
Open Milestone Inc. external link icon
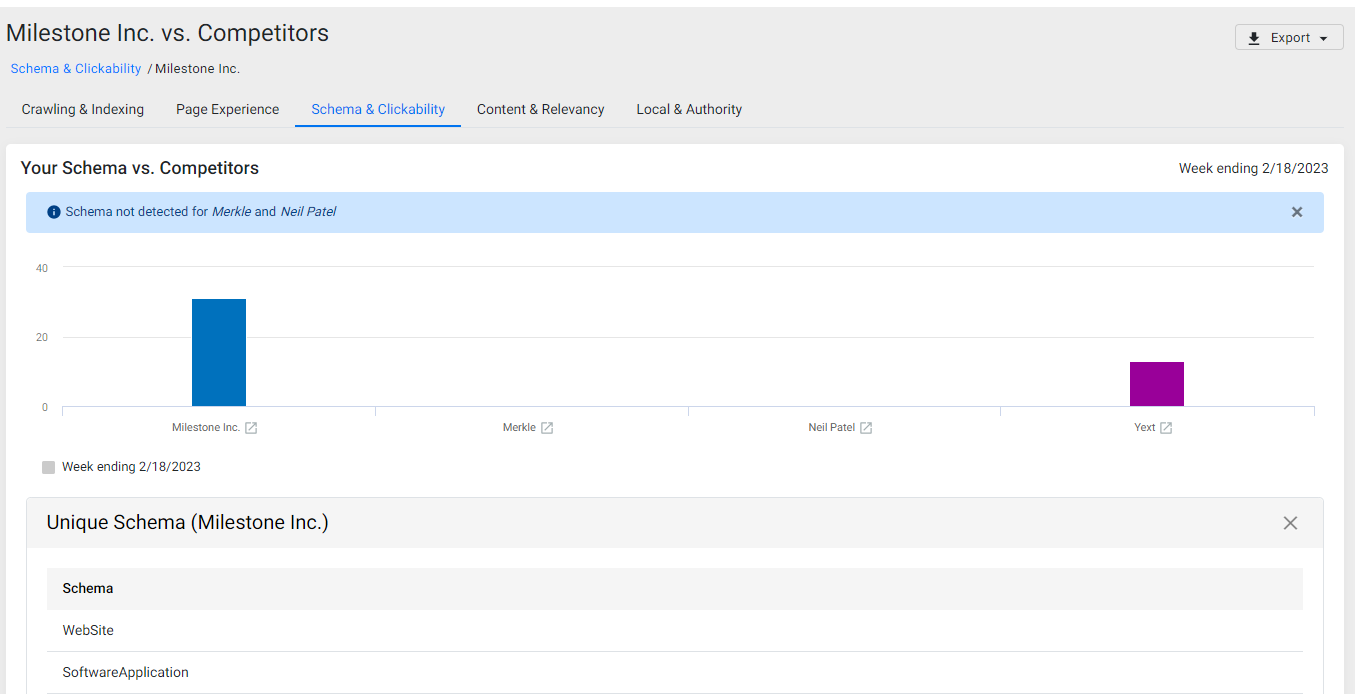pos(252,428)
